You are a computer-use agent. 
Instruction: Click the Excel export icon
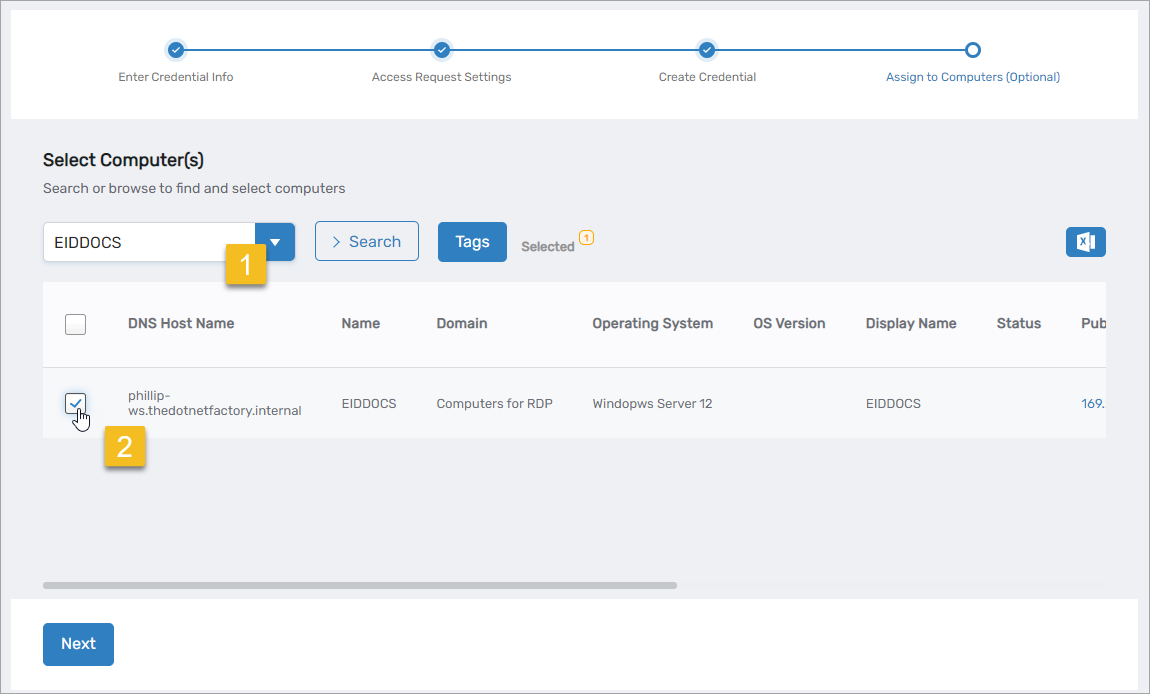coord(1085,242)
